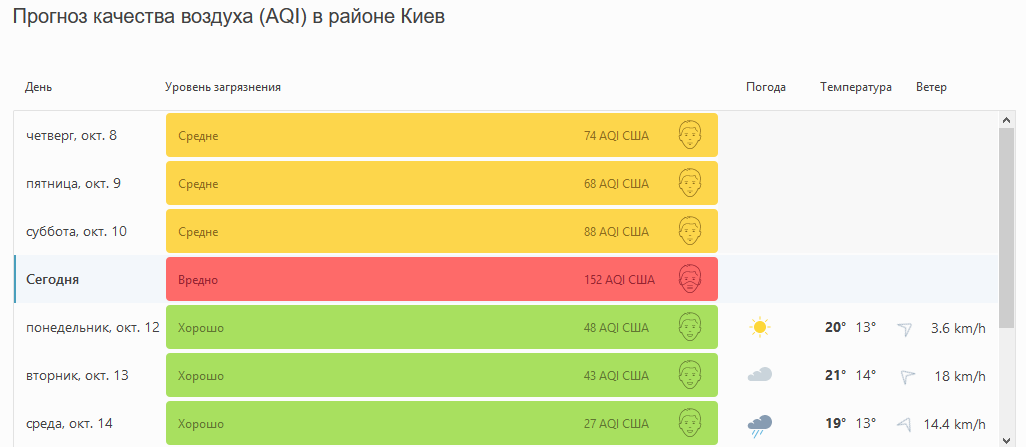Click the Температура column header
1026x447 pixels.
[x=855, y=87]
